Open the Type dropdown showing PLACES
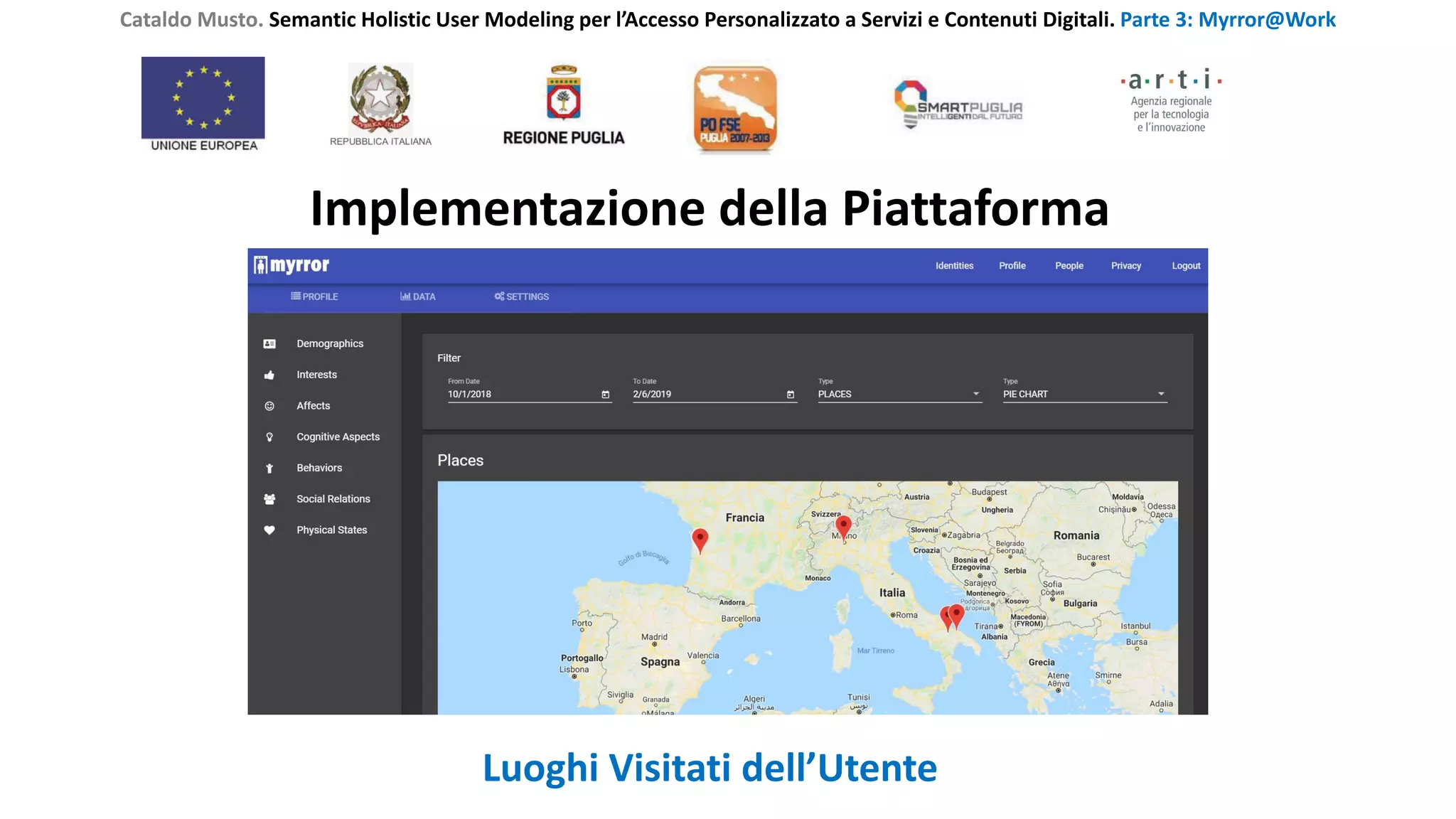The width and height of the screenshot is (1456, 819). coord(900,394)
